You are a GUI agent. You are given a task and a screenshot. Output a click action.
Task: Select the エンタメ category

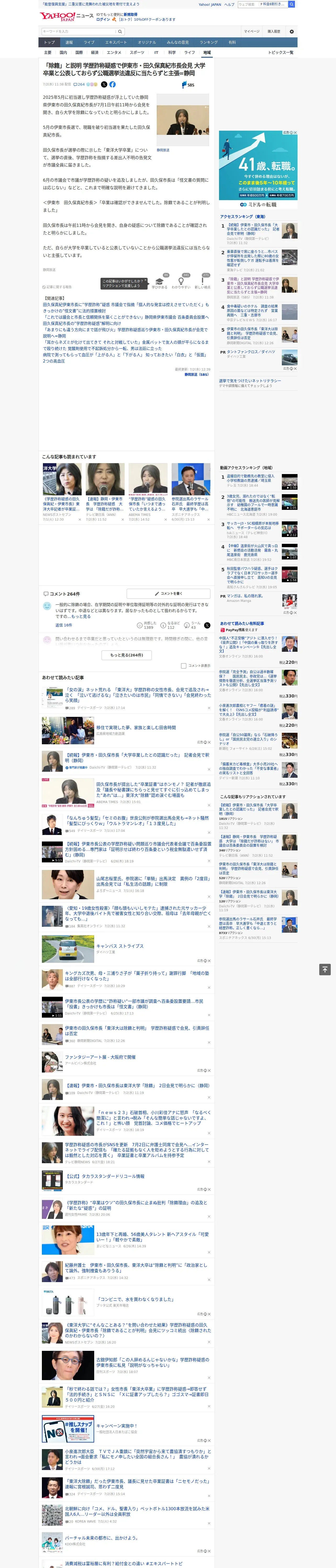point(114,52)
